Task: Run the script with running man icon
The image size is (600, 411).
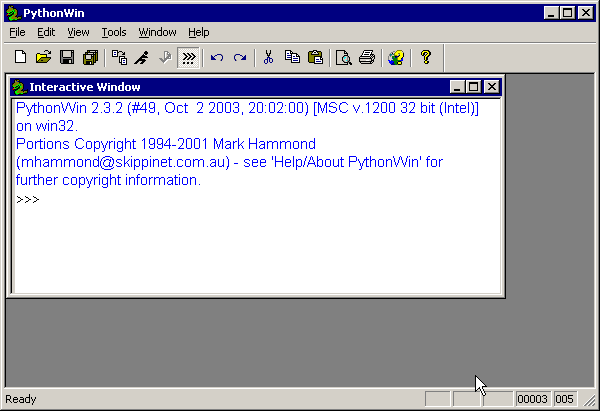Action: point(142,58)
